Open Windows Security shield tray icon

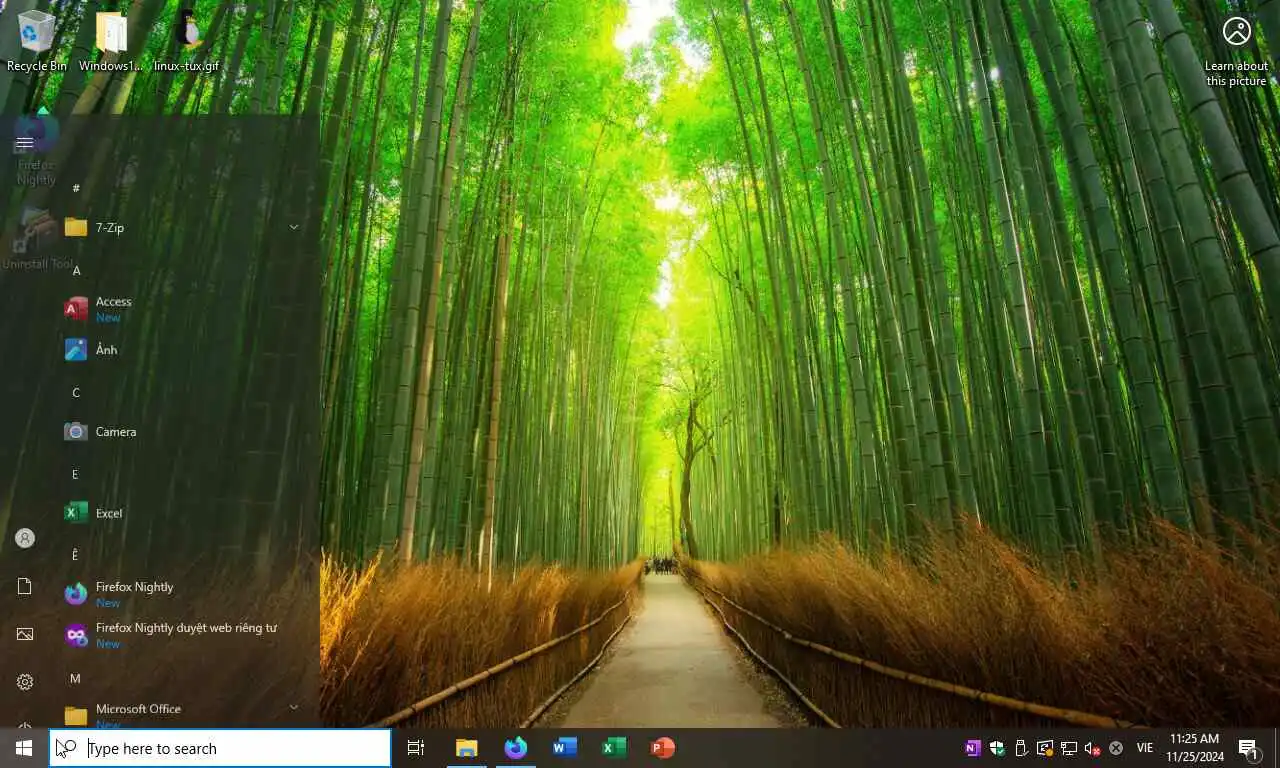coord(997,748)
